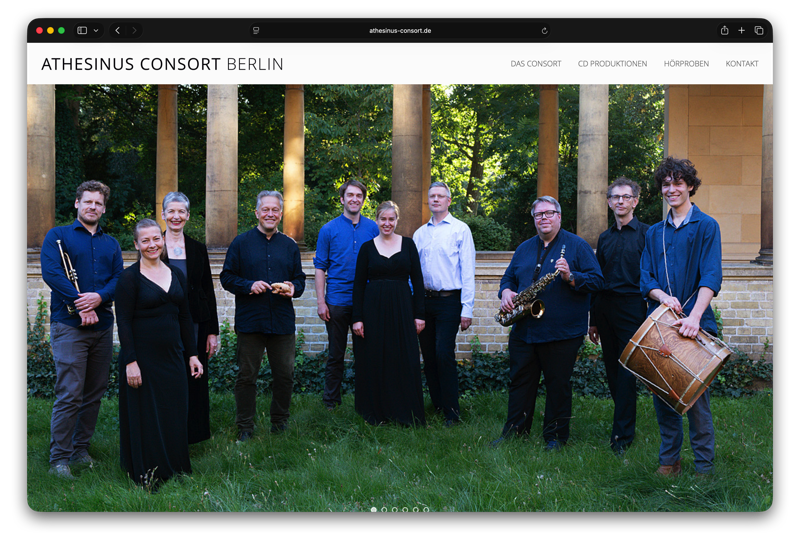Open the CD PRODUKTIONEN menu item
This screenshot has height=548, width=800.
click(x=612, y=64)
